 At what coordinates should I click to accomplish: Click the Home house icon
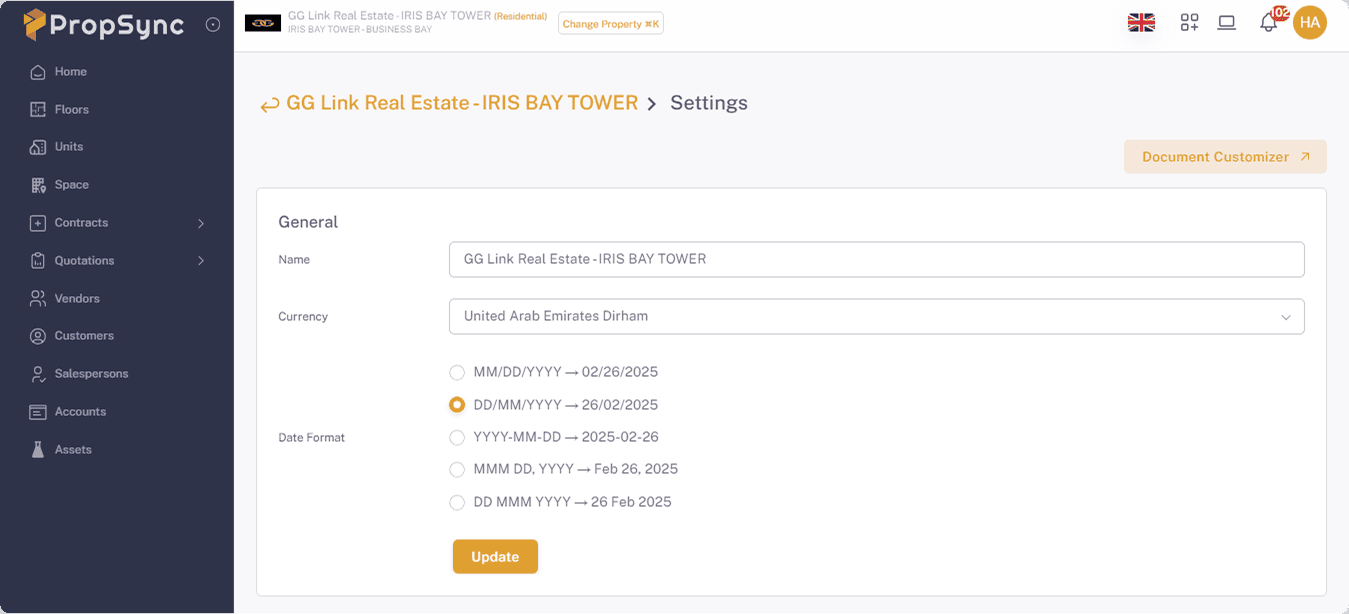coord(38,72)
